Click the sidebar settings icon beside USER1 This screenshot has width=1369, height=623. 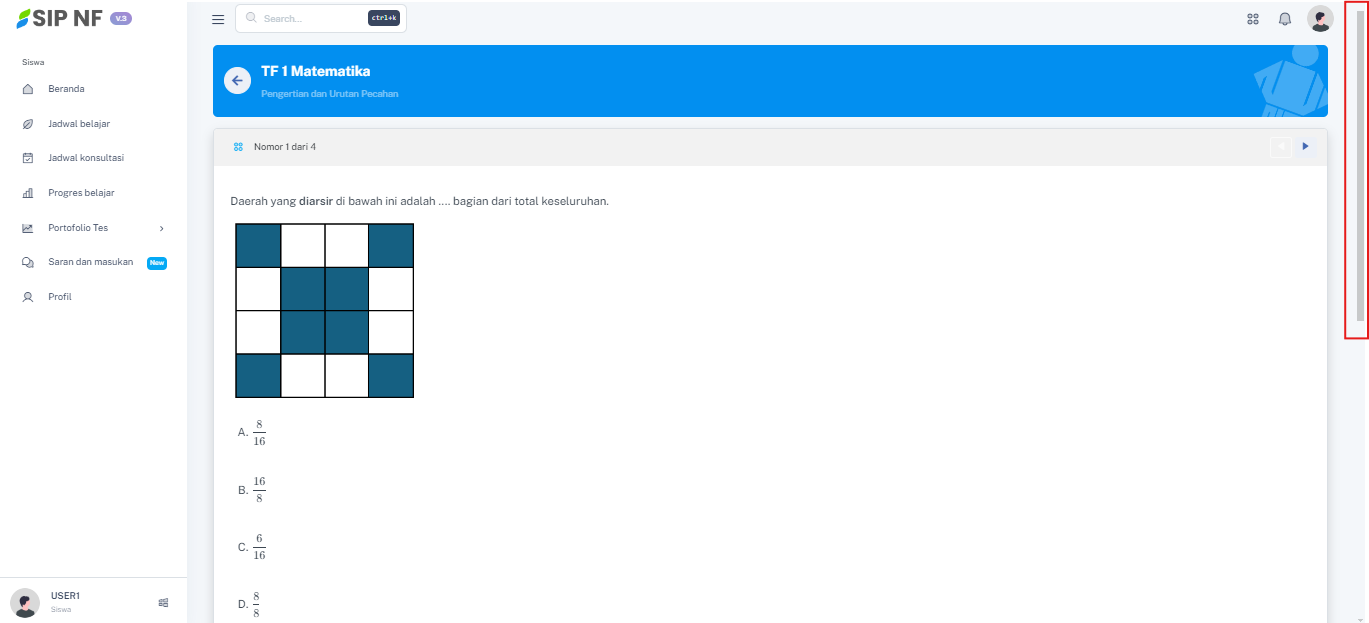163,602
